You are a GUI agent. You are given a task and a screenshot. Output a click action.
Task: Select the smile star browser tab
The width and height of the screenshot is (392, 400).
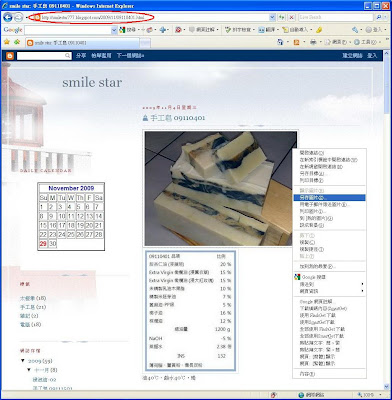pos(82,43)
